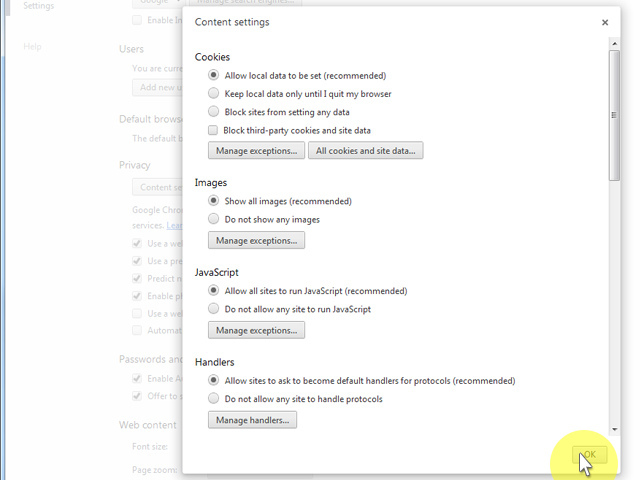The height and width of the screenshot is (480, 640).
Task: Select Show all images option
Action: (214, 201)
